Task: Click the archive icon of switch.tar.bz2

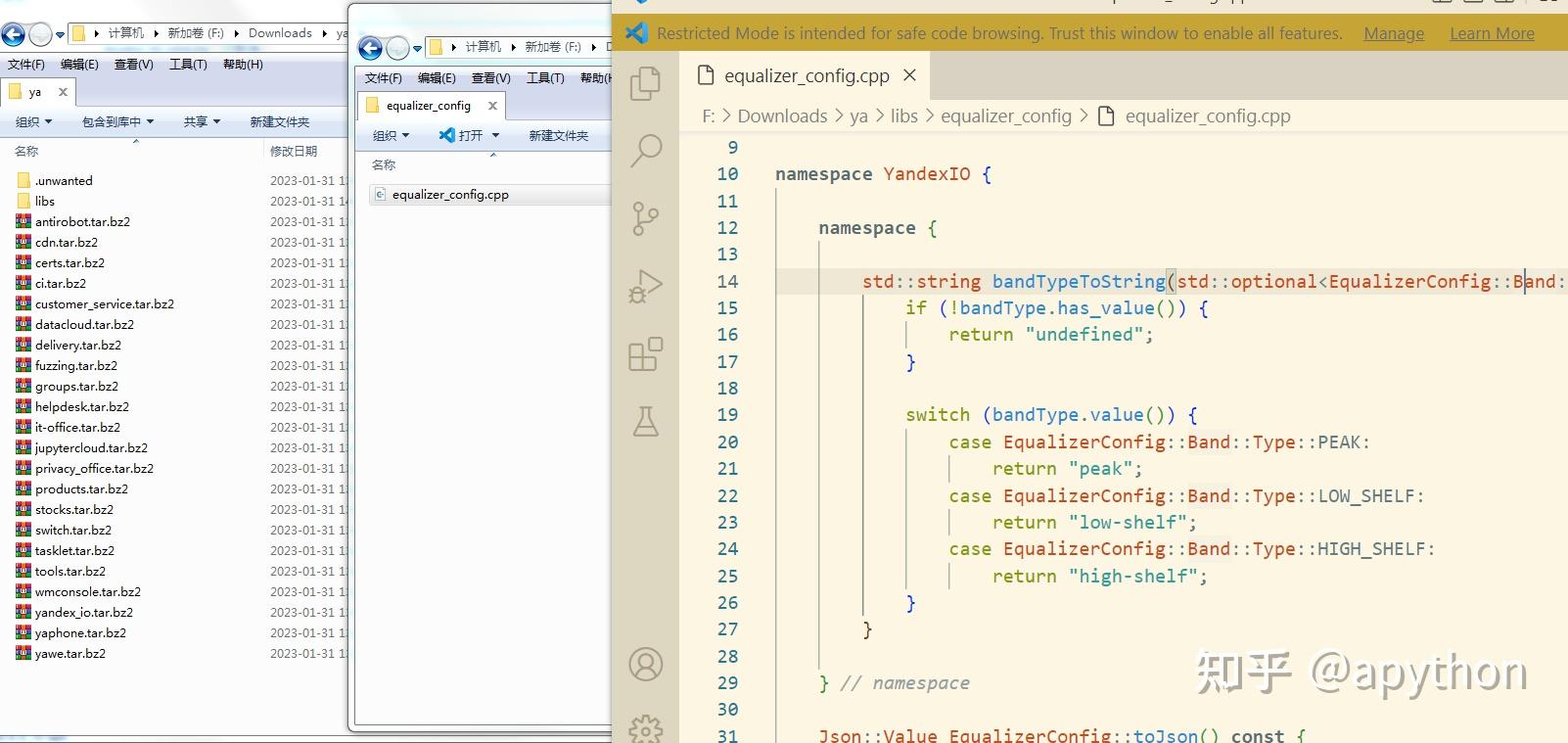Action: point(23,530)
